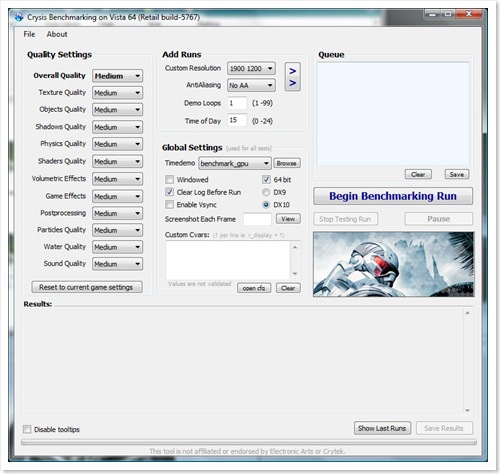Click the Stop Testing Run button
Viewport: 500px width, 474px height.
pos(345,219)
